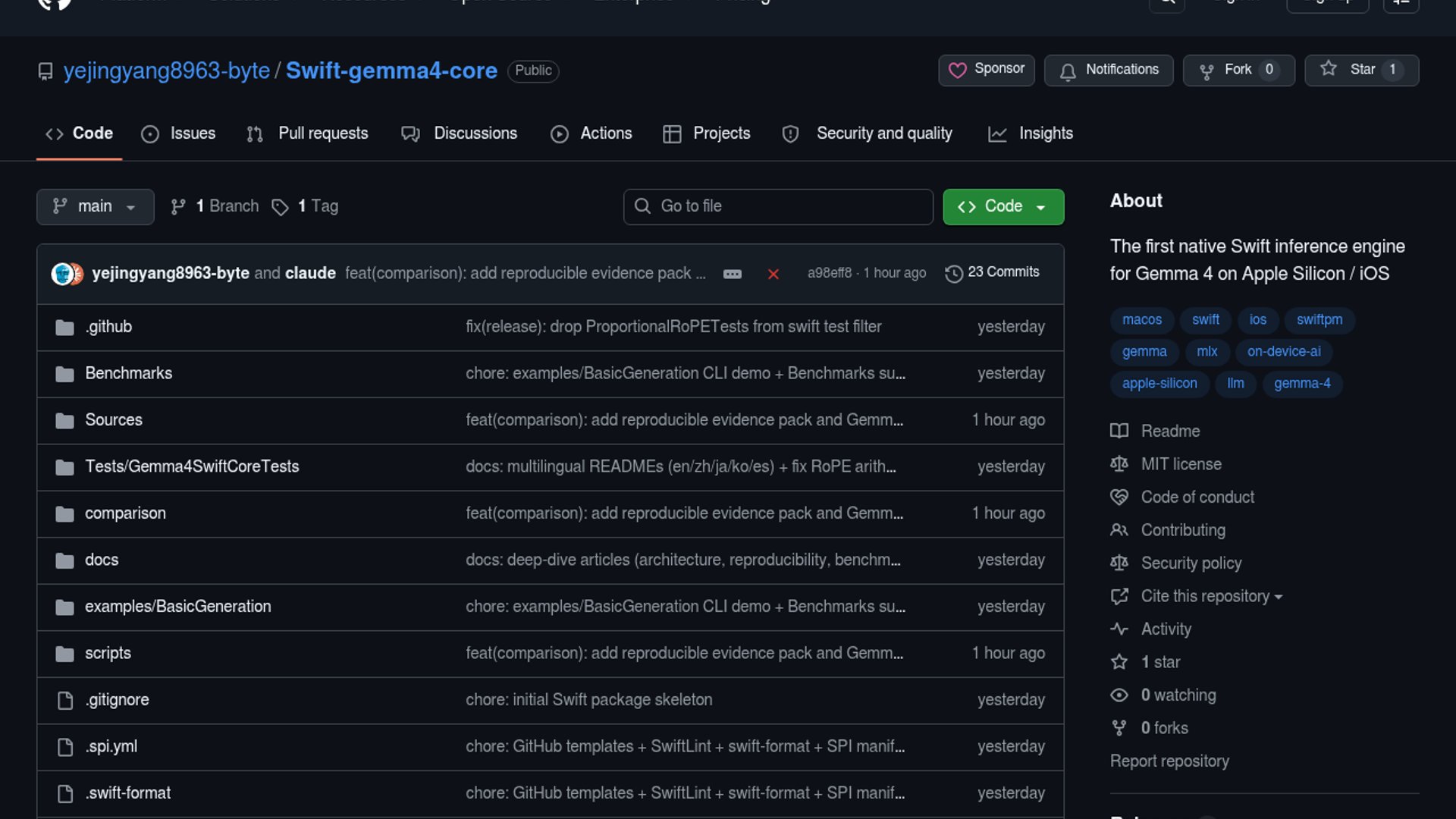Open the Activity link in sidebar

tap(1165, 629)
